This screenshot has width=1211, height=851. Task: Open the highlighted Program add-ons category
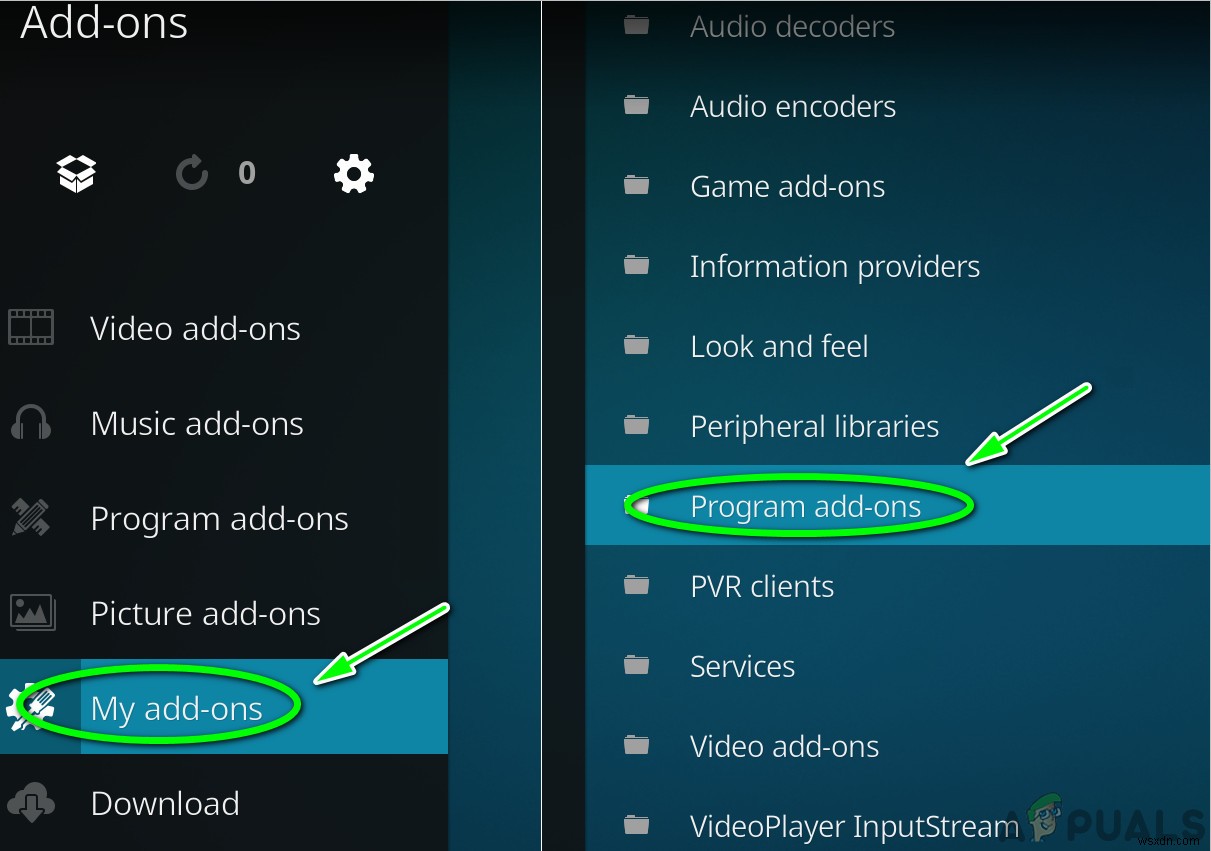(x=805, y=506)
